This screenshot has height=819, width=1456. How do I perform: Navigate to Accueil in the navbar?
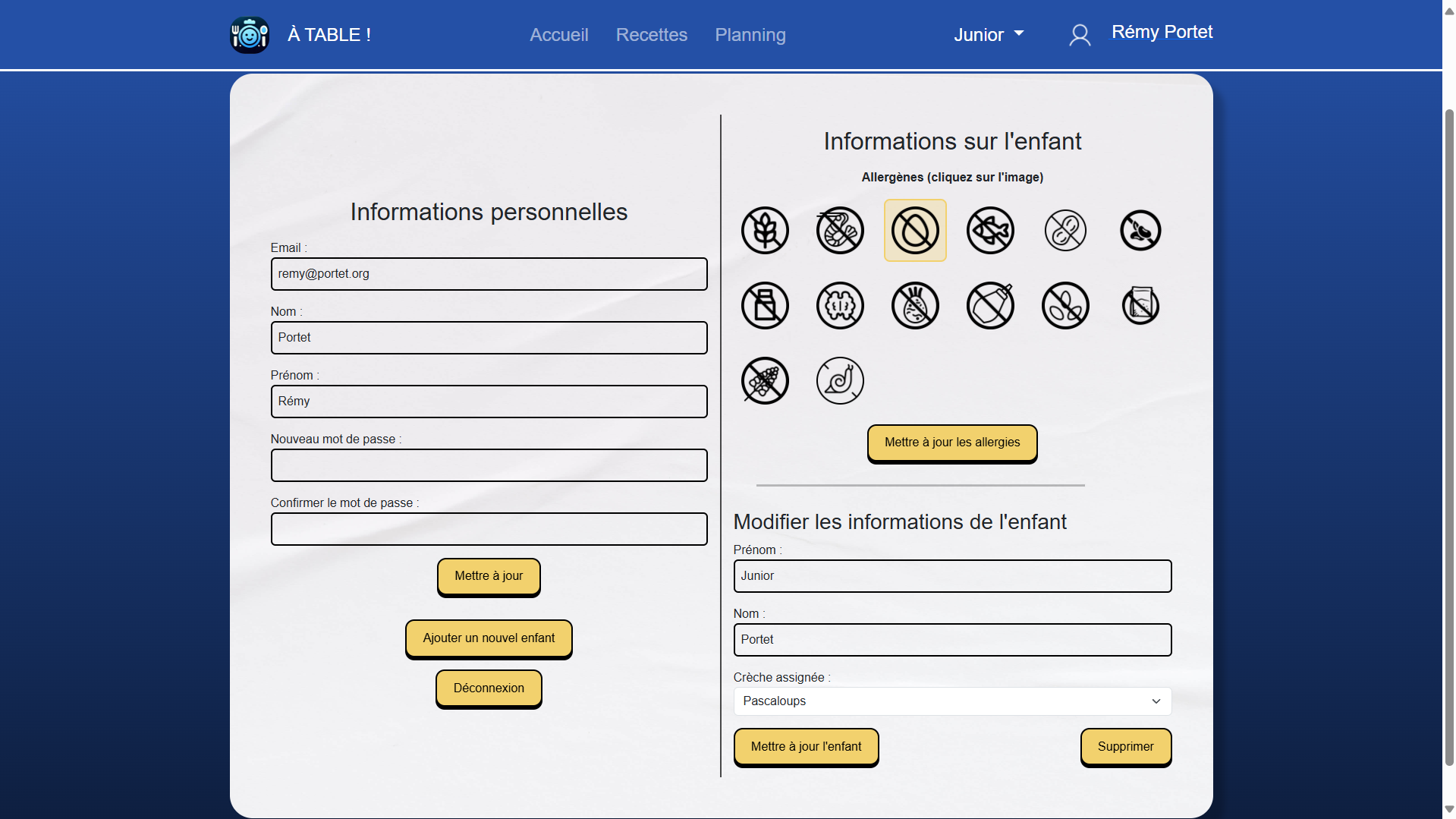pos(558,35)
